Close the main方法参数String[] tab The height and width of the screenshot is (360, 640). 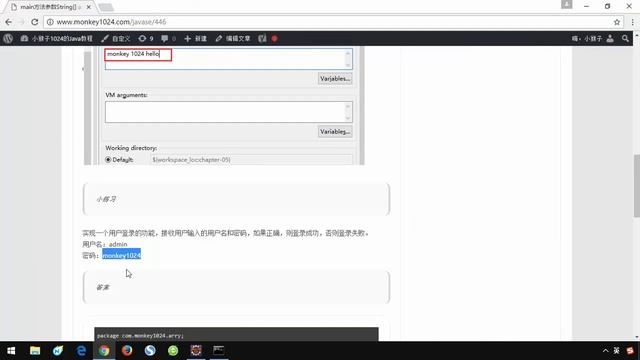pos(89,7)
